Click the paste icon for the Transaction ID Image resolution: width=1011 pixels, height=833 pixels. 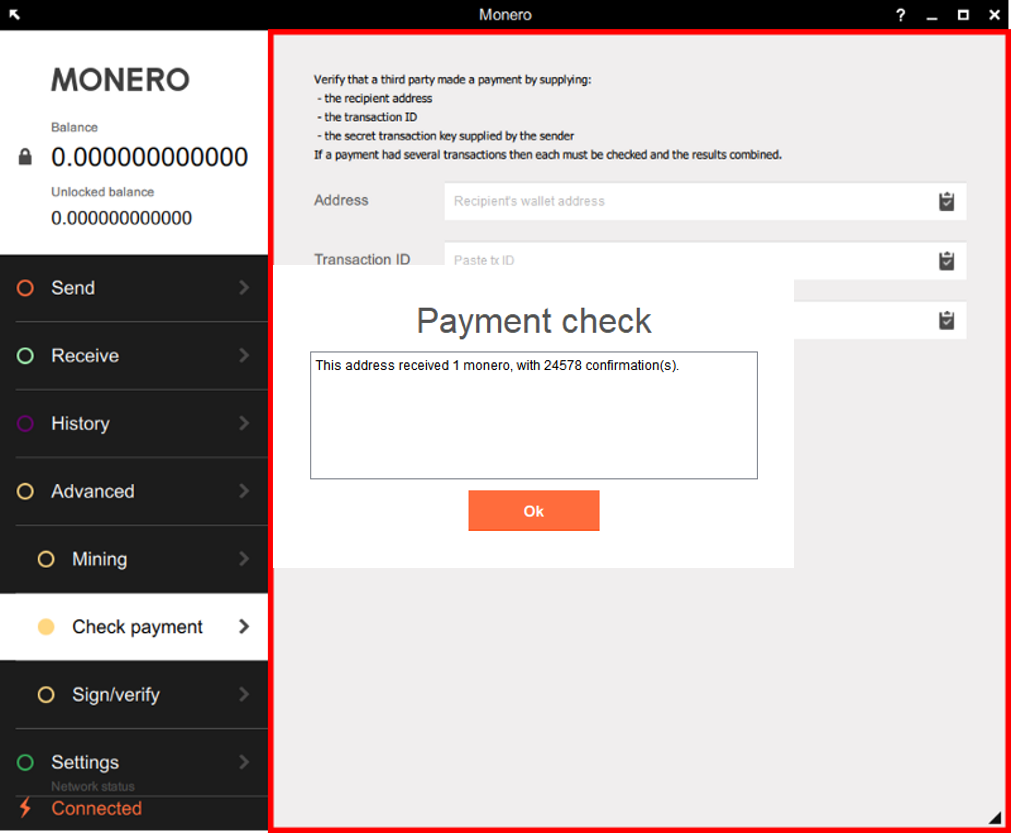946,260
